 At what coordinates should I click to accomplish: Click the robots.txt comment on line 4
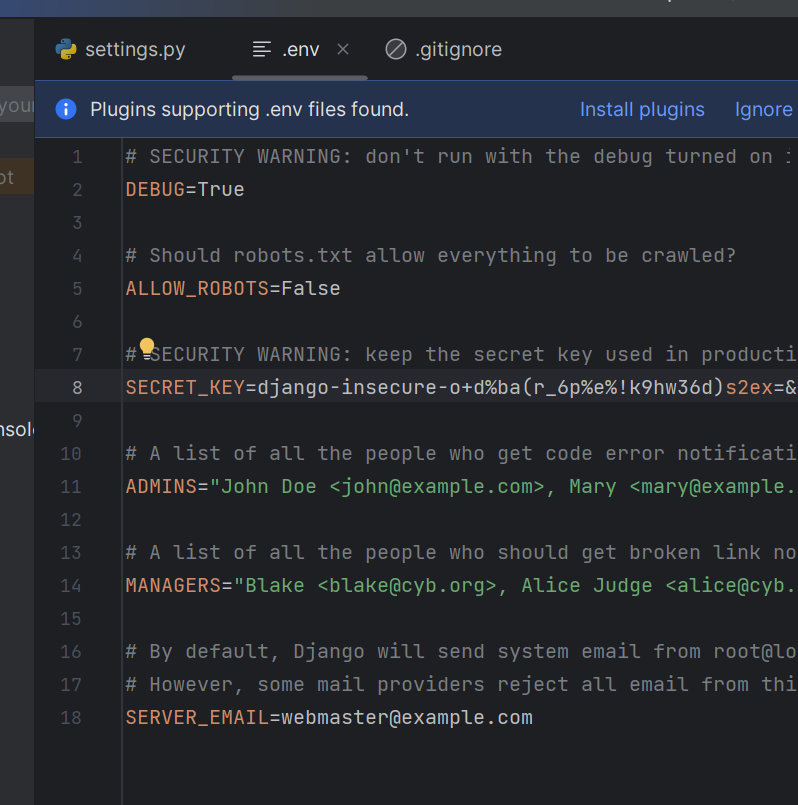tap(430, 256)
